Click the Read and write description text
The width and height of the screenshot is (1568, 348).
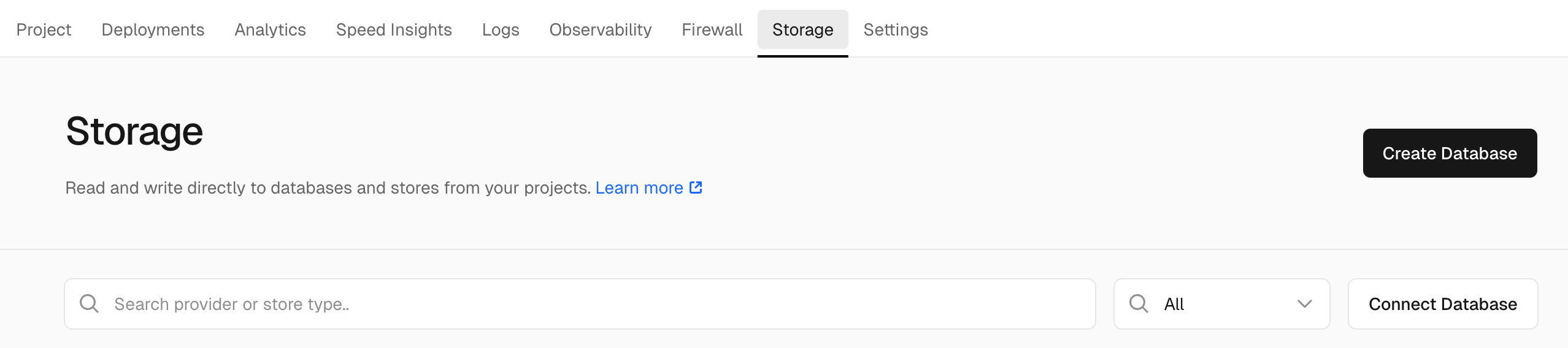pyautogui.click(x=328, y=187)
